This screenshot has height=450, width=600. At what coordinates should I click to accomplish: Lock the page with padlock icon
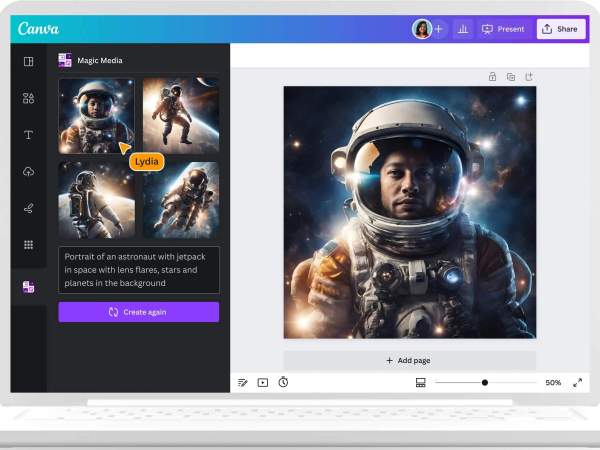point(492,77)
